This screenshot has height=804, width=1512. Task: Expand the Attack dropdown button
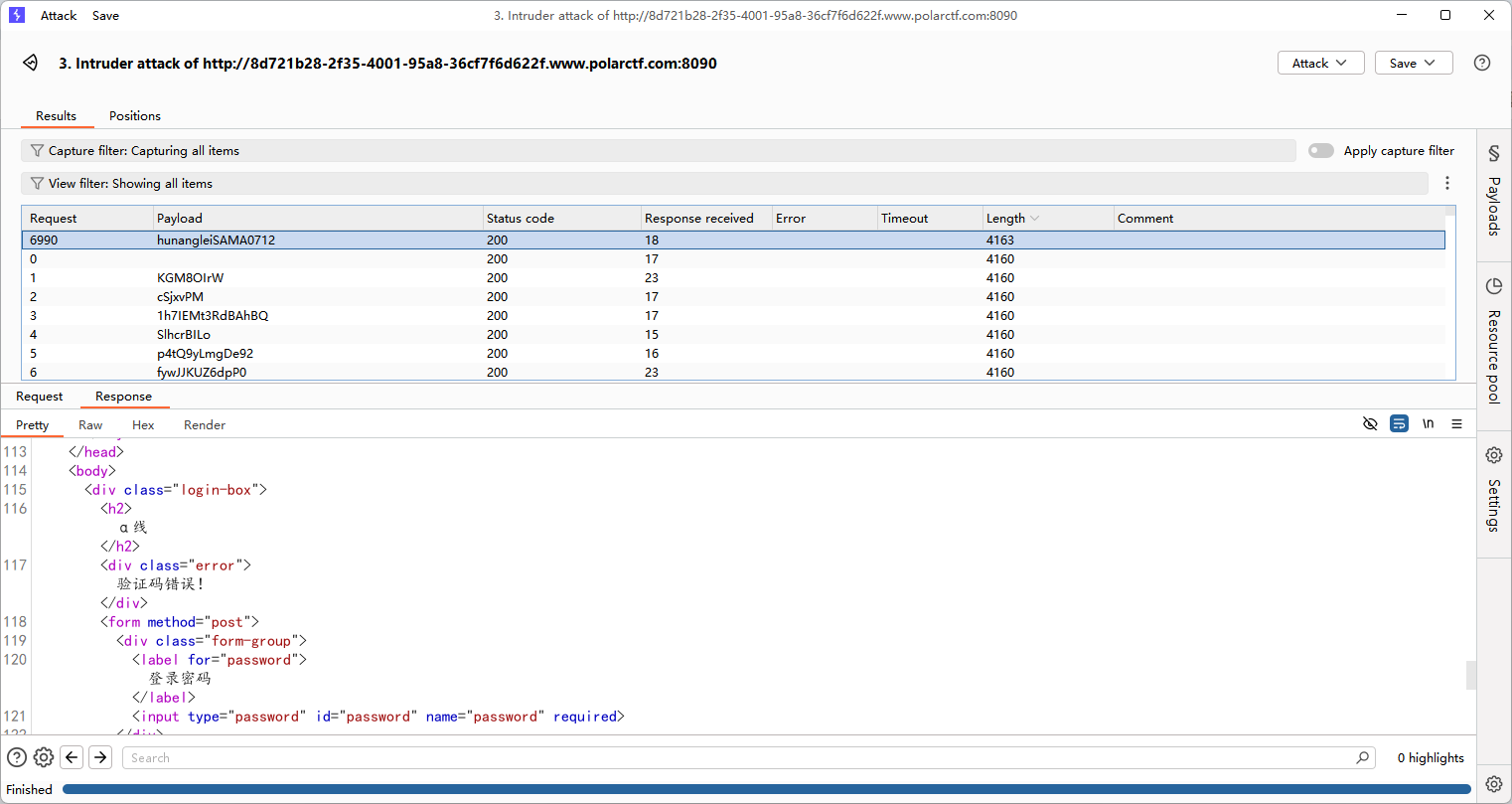tap(1319, 63)
